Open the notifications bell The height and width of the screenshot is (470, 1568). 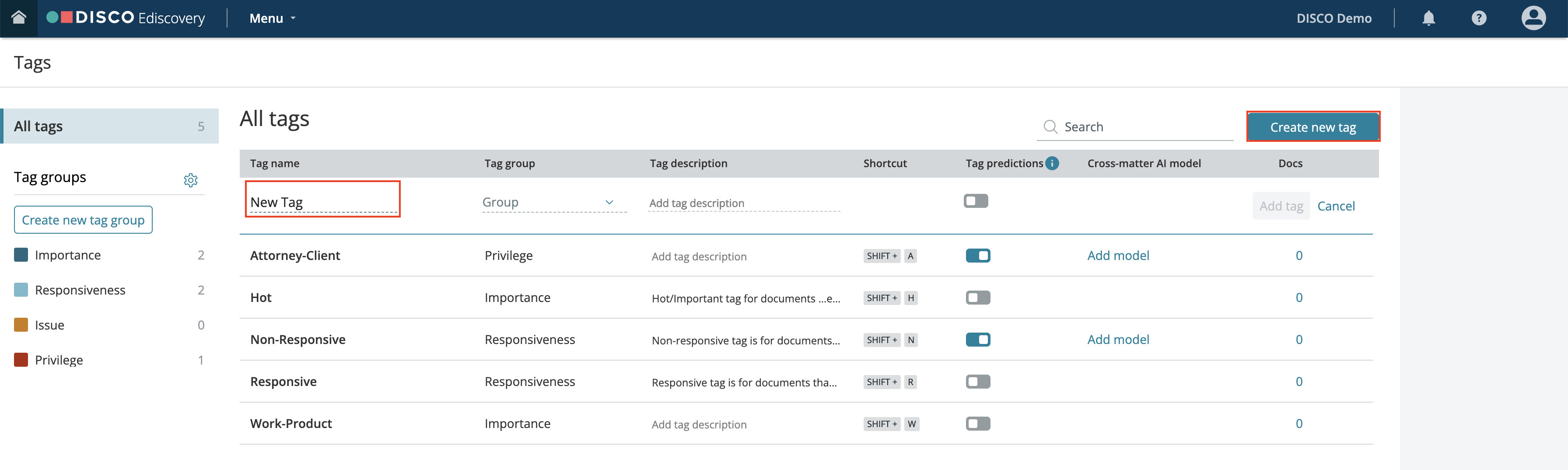tap(1428, 18)
